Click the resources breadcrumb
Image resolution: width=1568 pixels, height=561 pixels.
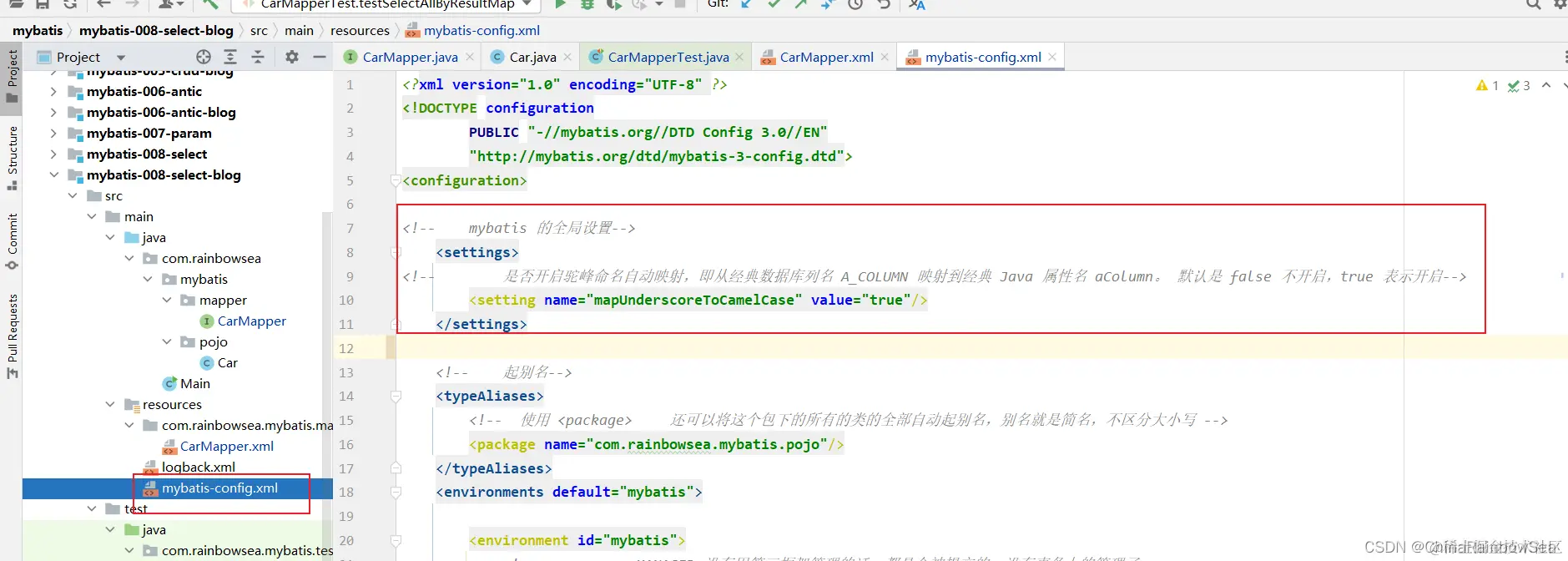360,30
